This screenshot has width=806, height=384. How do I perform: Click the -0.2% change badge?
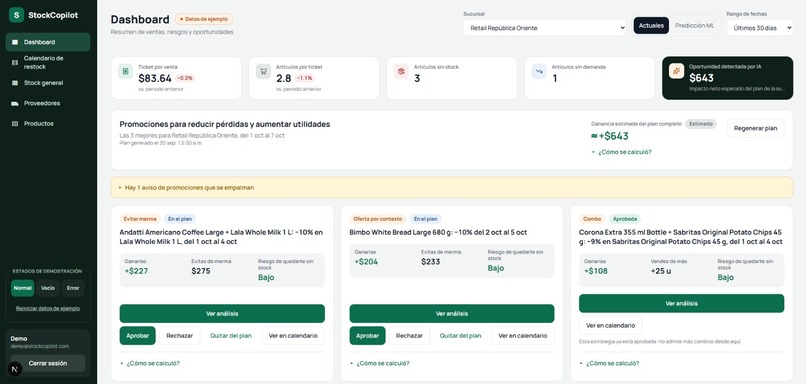[185, 78]
